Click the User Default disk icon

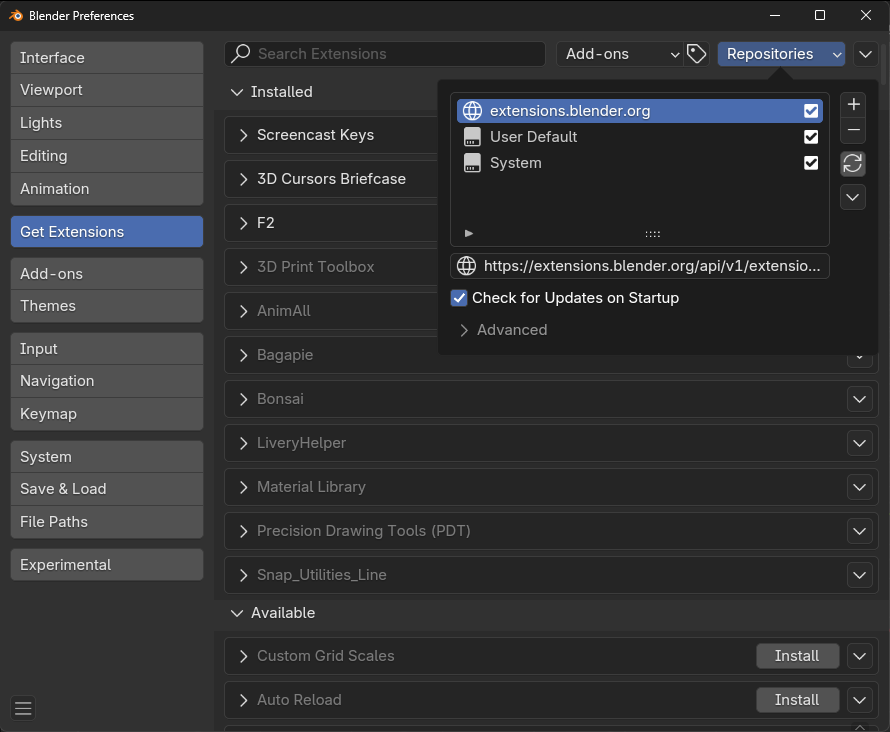coord(472,137)
